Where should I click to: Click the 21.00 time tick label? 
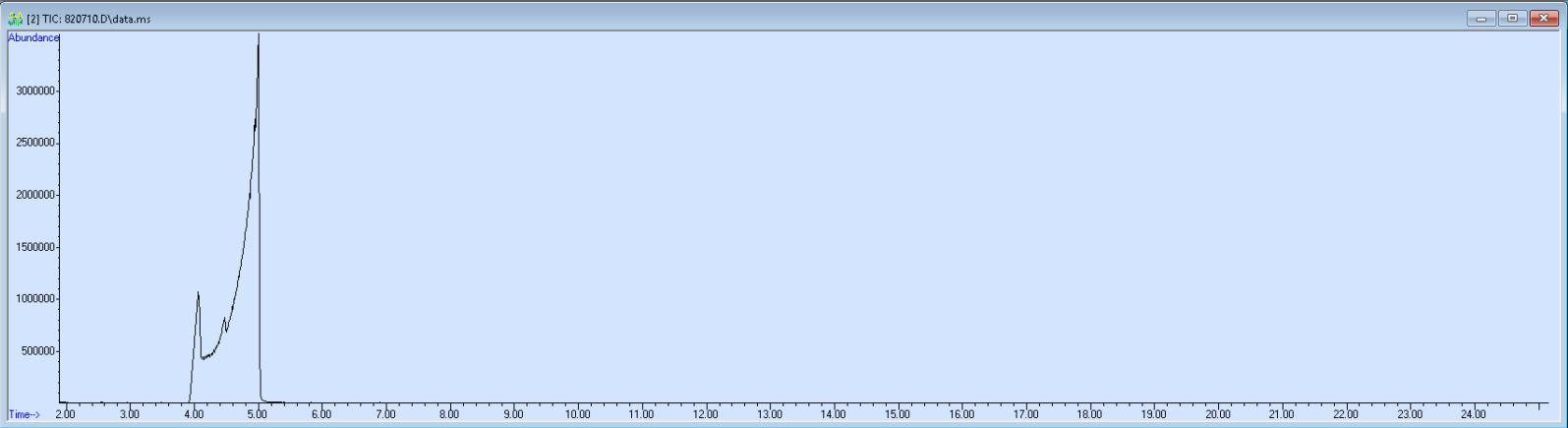point(1282,414)
